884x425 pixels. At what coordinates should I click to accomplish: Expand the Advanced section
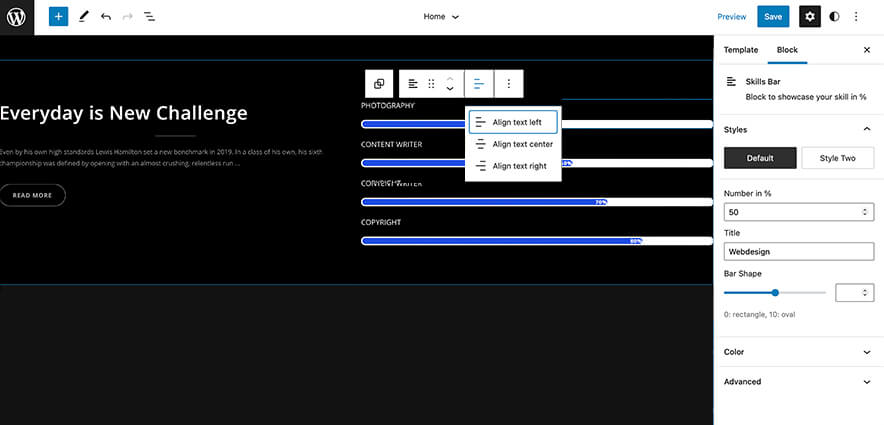tap(799, 382)
